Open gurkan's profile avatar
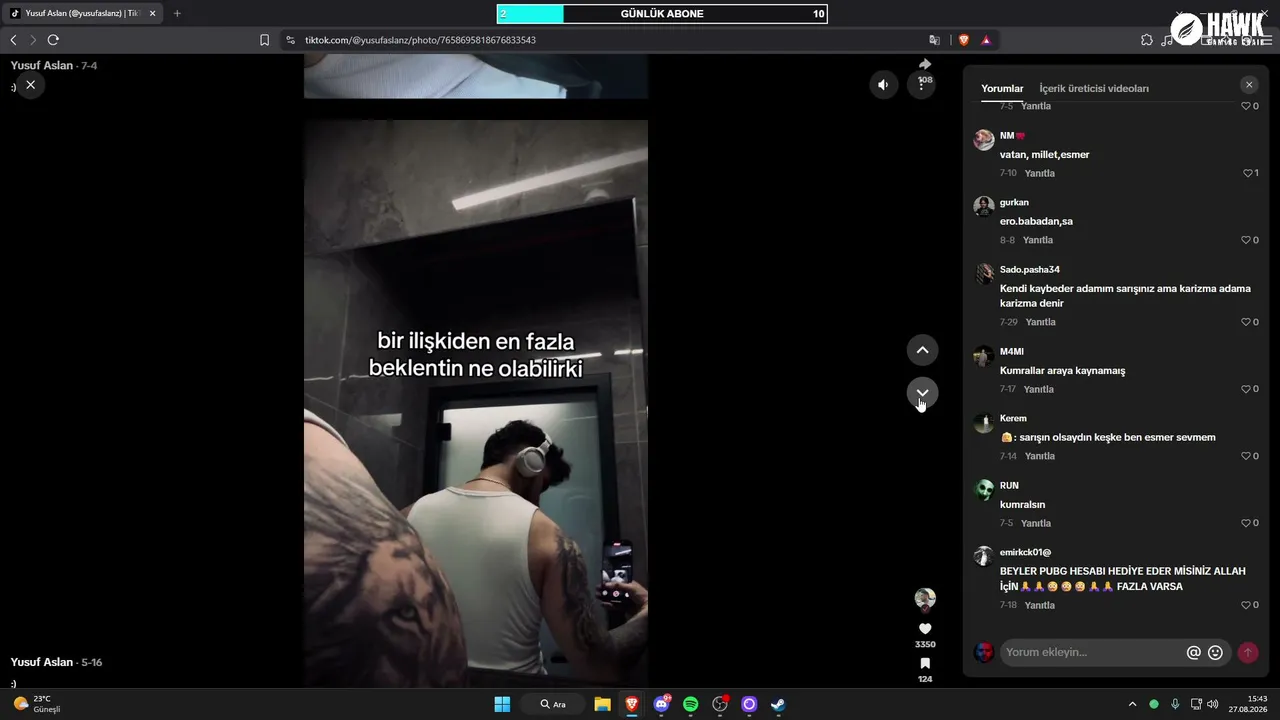 984,207
